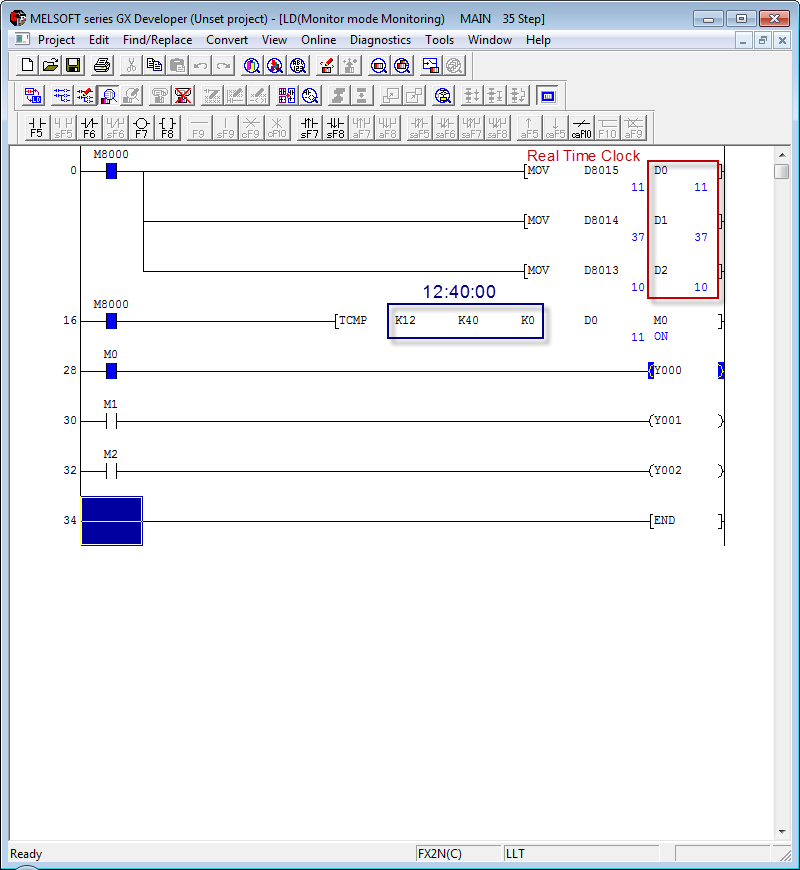The height and width of the screenshot is (870, 800).
Task: Open the Window menu
Action: (490, 40)
